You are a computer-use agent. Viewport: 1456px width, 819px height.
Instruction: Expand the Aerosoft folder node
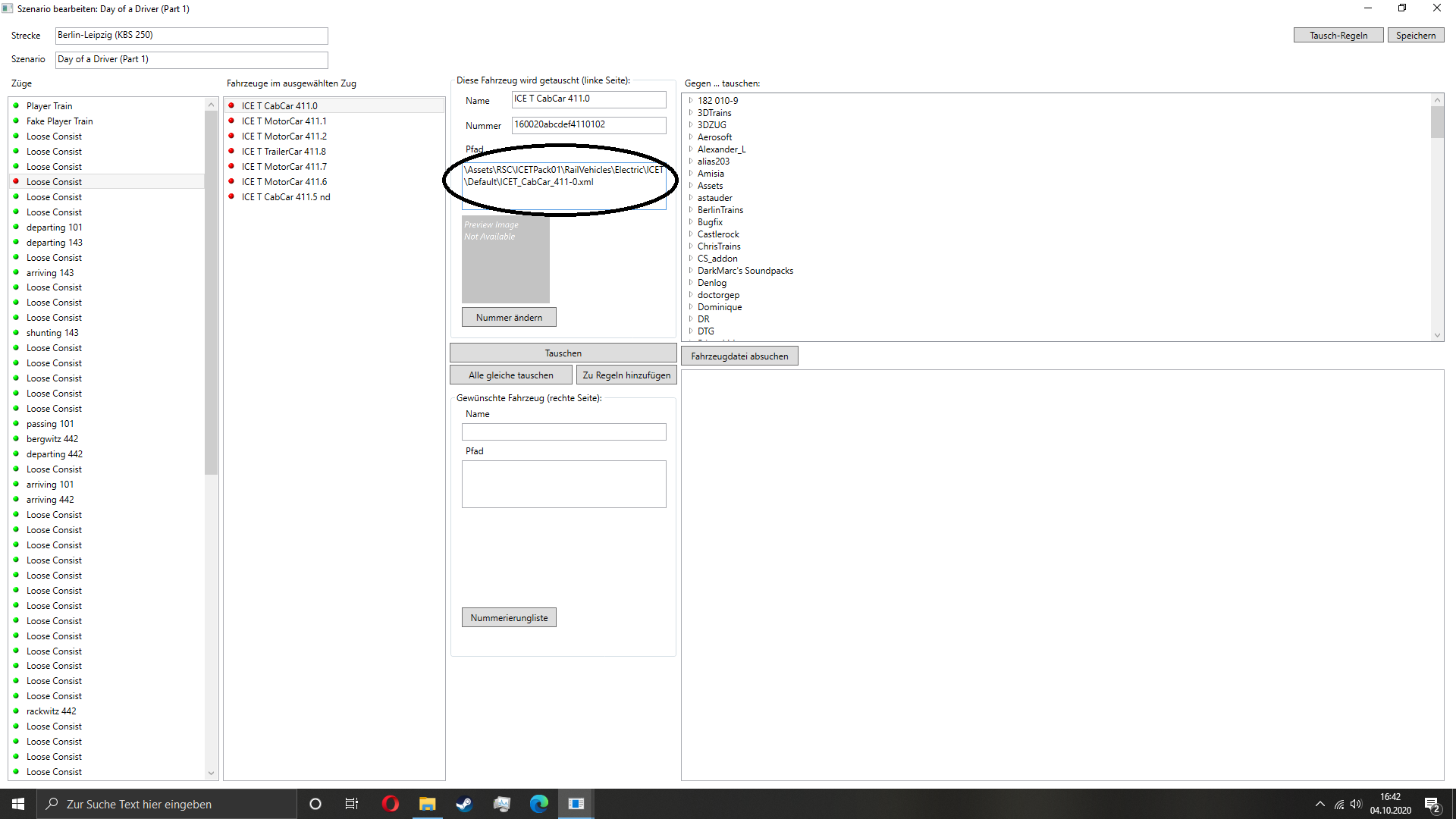click(x=691, y=137)
